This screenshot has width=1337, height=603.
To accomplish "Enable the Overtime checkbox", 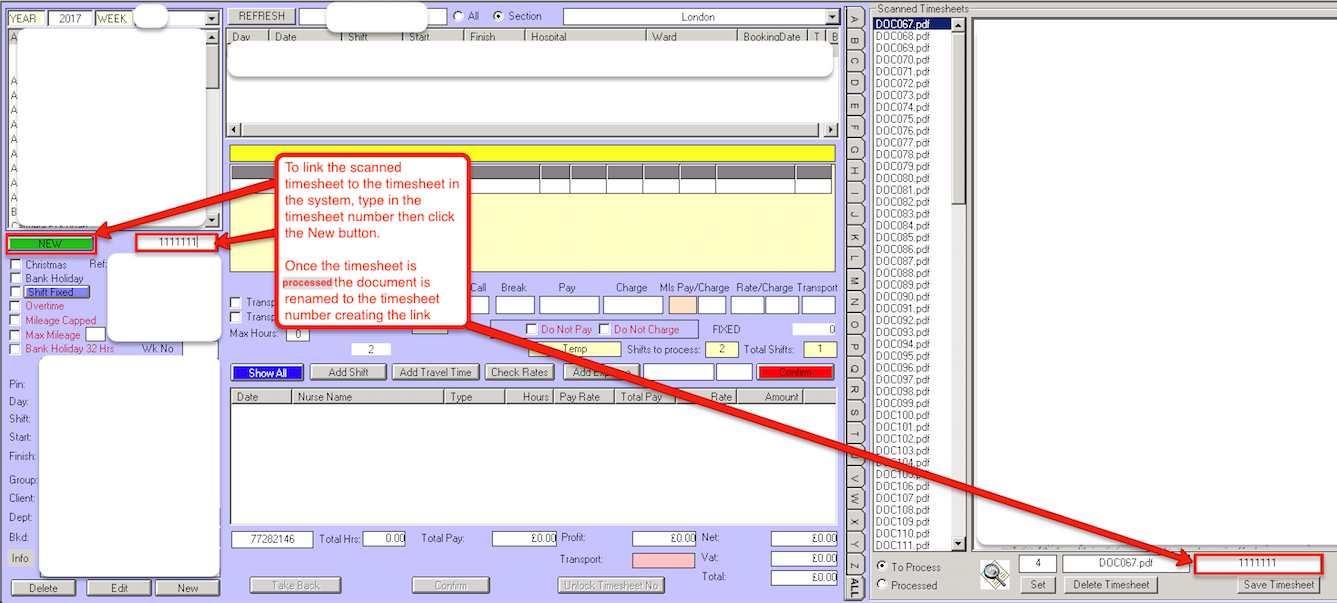I will pos(15,306).
